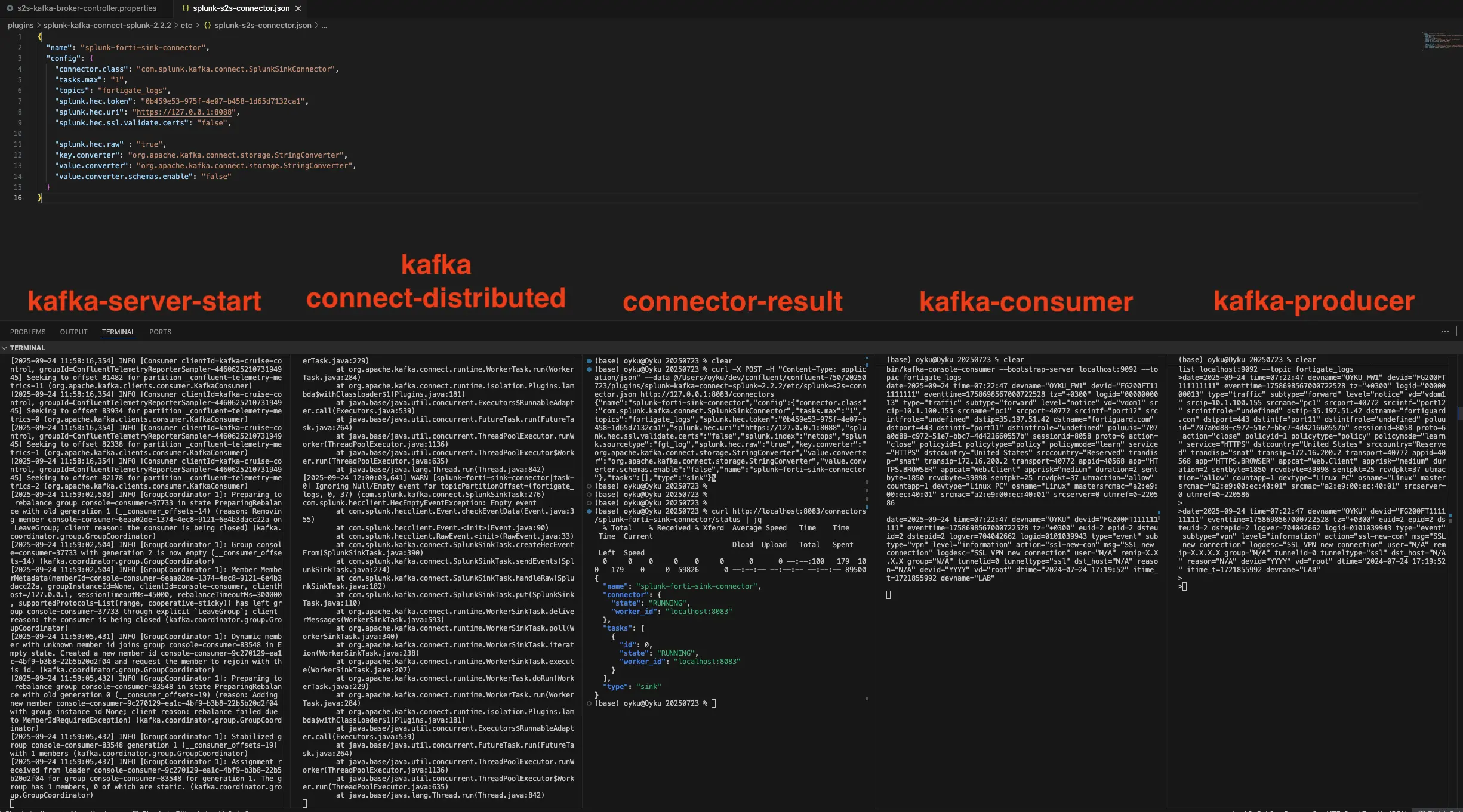Click the status dot beside the curl connectors status command
The height and width of the screenshot is (812, 1463).
pos(589,511)
